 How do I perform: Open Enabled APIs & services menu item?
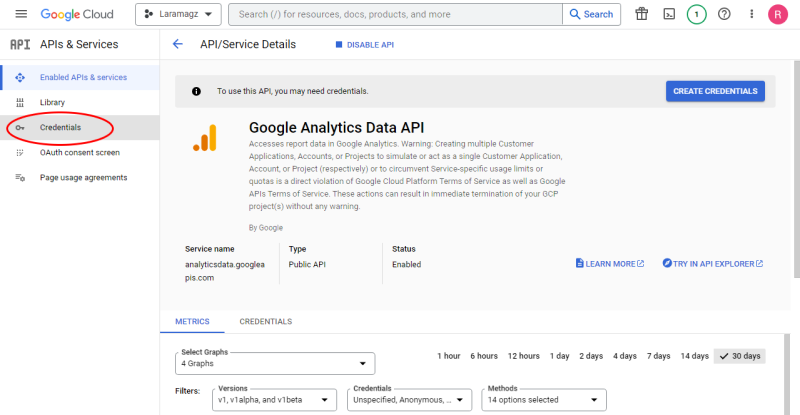pos(80,78)
